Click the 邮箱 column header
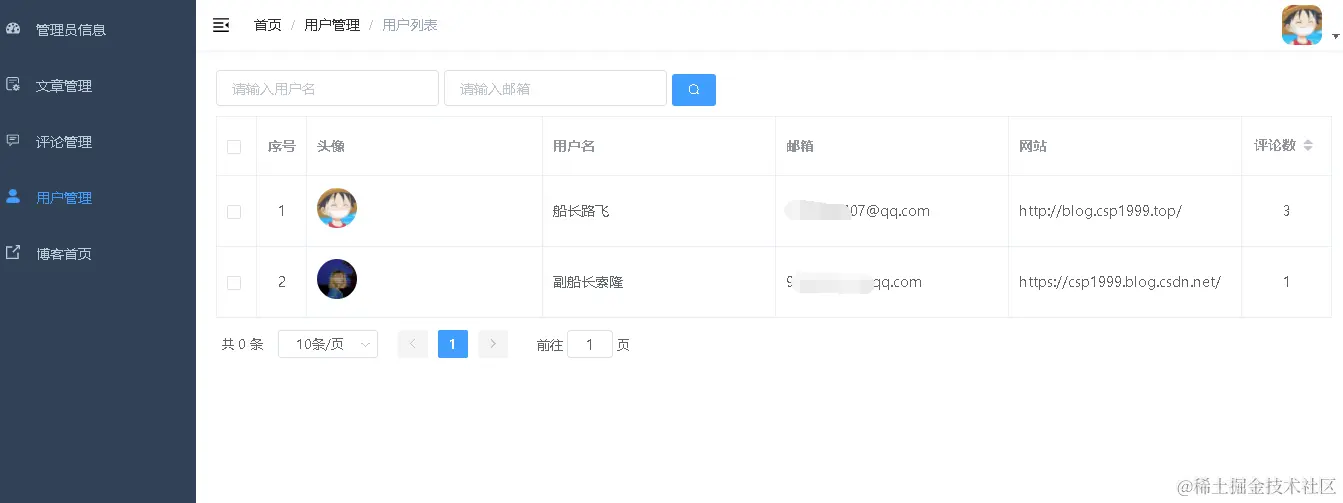The height and width of the screenshot is (503, 1343). [x=800, y=146]
